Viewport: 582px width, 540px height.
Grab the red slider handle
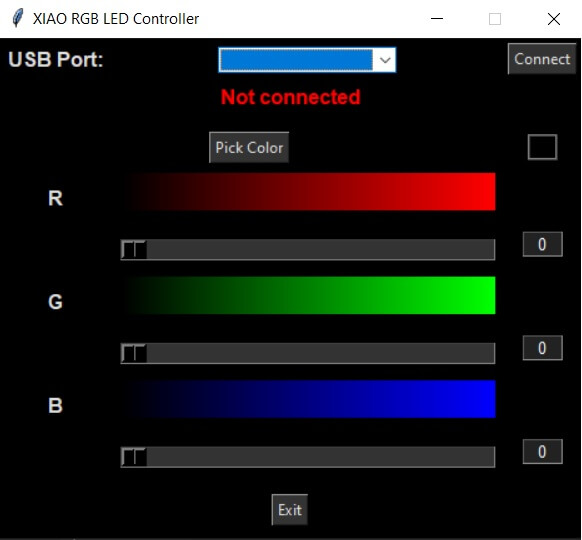click(134, 249)
